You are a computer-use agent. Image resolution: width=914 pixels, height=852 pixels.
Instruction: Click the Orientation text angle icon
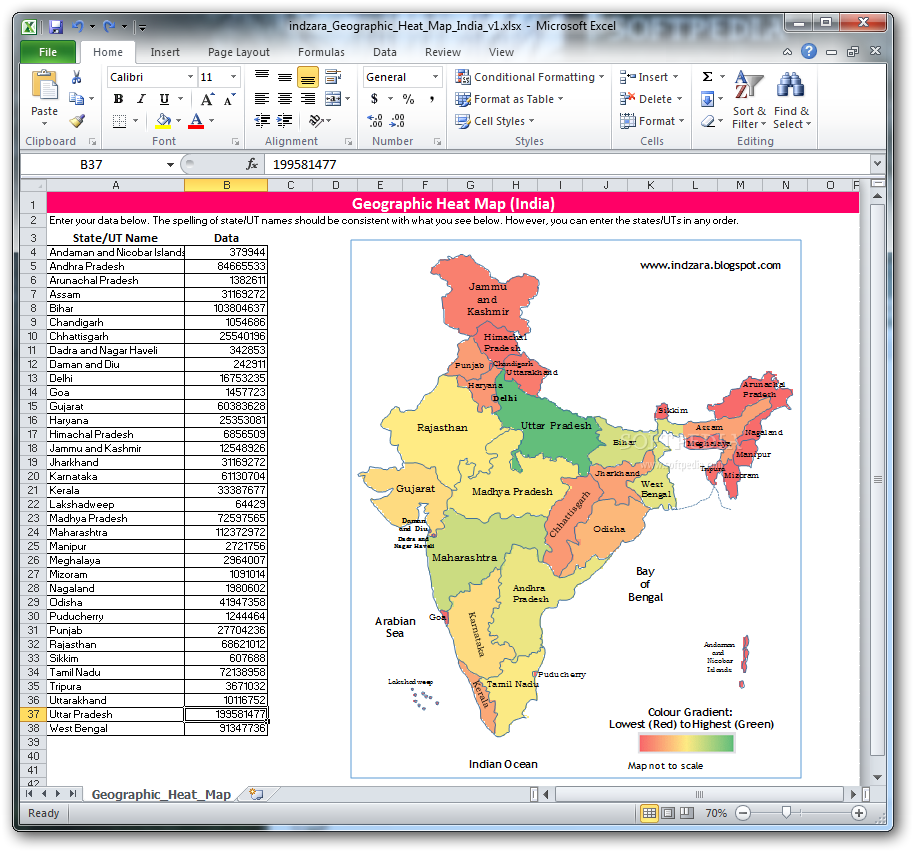click(317, 121)
